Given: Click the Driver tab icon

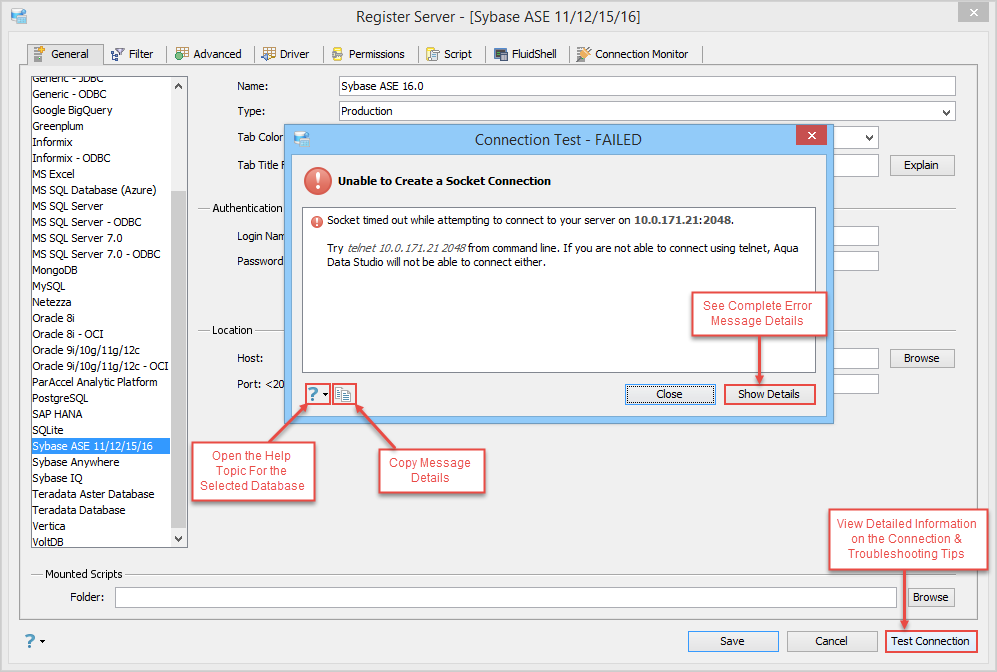Looking at the screenshot, I should pyautogui.click(x=269, y=54).
